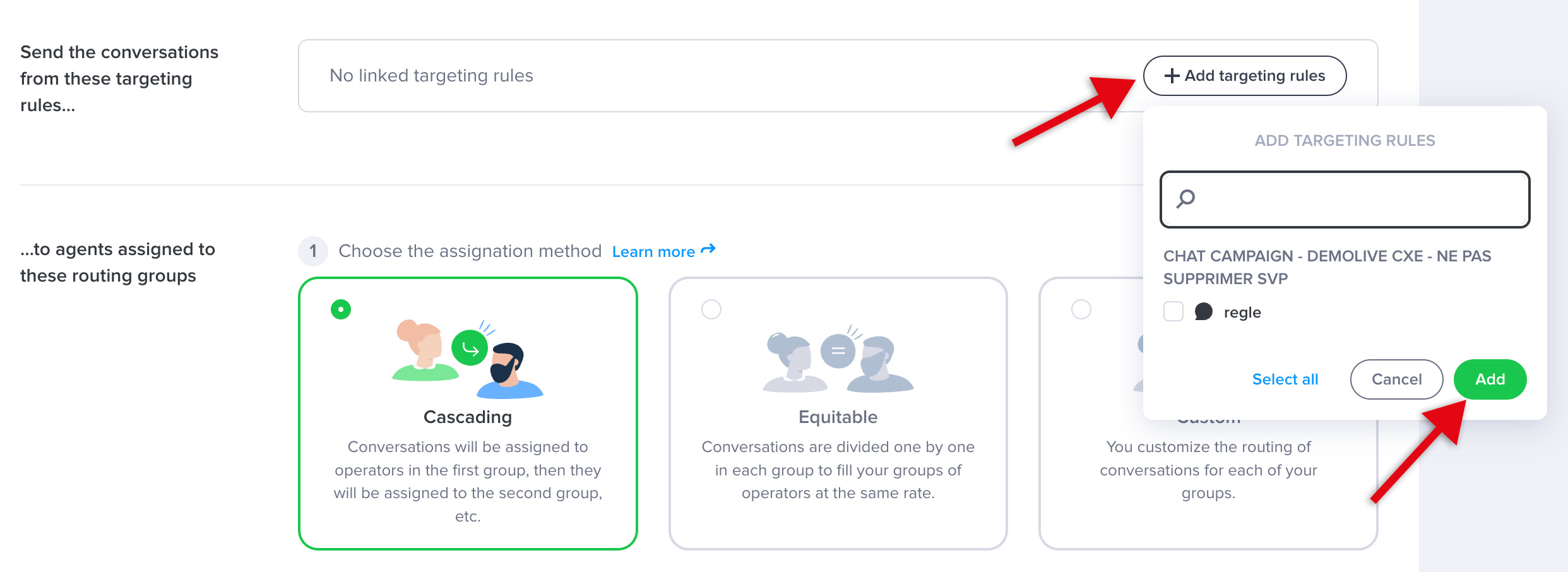Viewport: 1568px width, 572px height.
Task: Click the plus icon in Add targeting rules
Action: point(1172,76)
